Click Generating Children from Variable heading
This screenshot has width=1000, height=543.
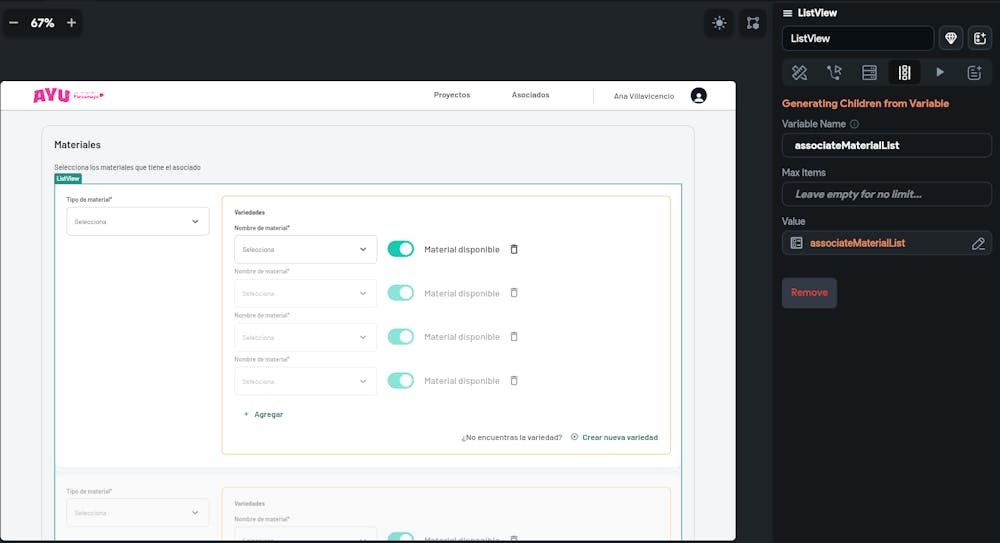point(865,103)
